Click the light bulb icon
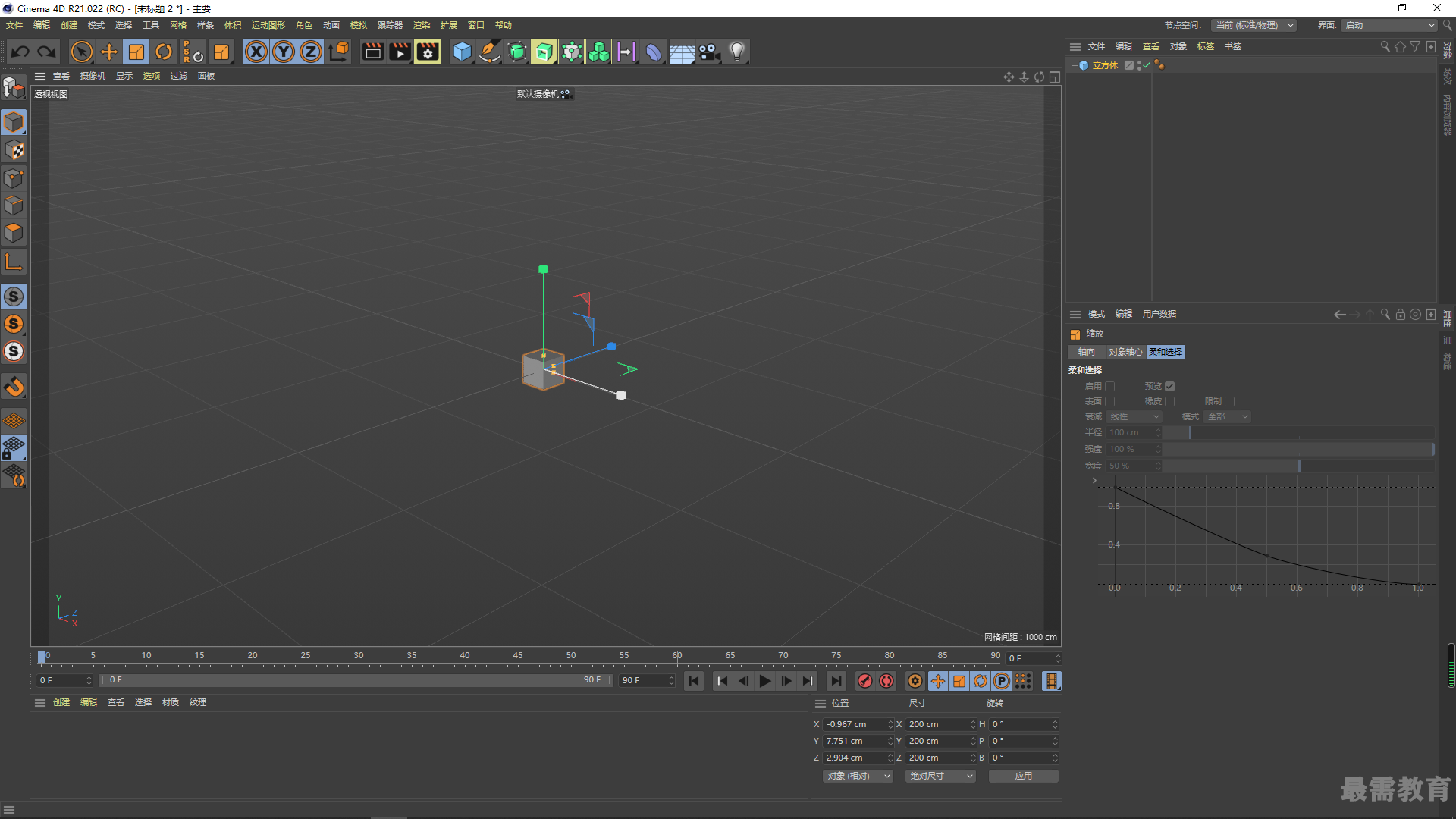 (736, 52)
